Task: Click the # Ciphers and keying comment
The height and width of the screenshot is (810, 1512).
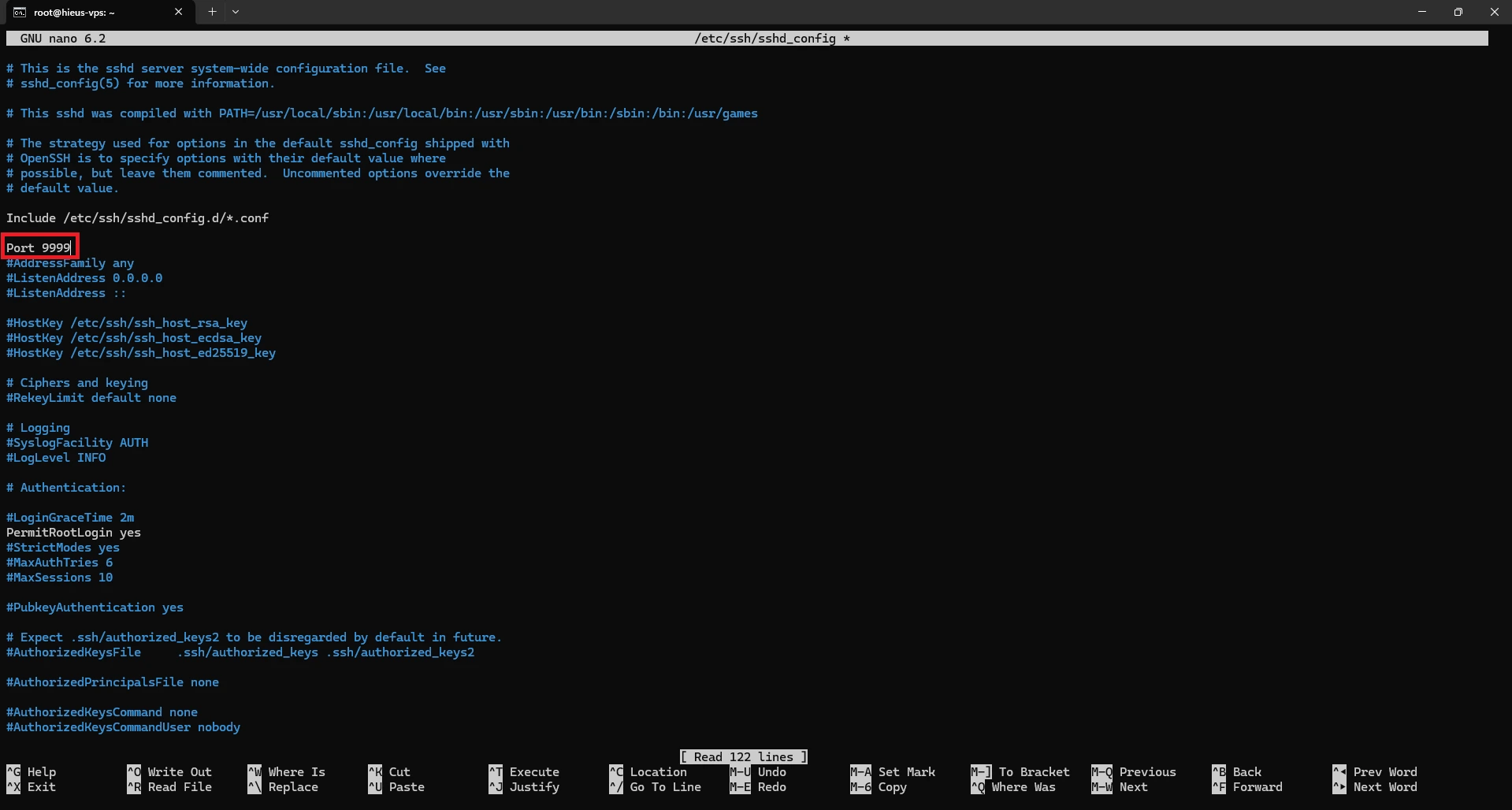Action: (77, 383)
